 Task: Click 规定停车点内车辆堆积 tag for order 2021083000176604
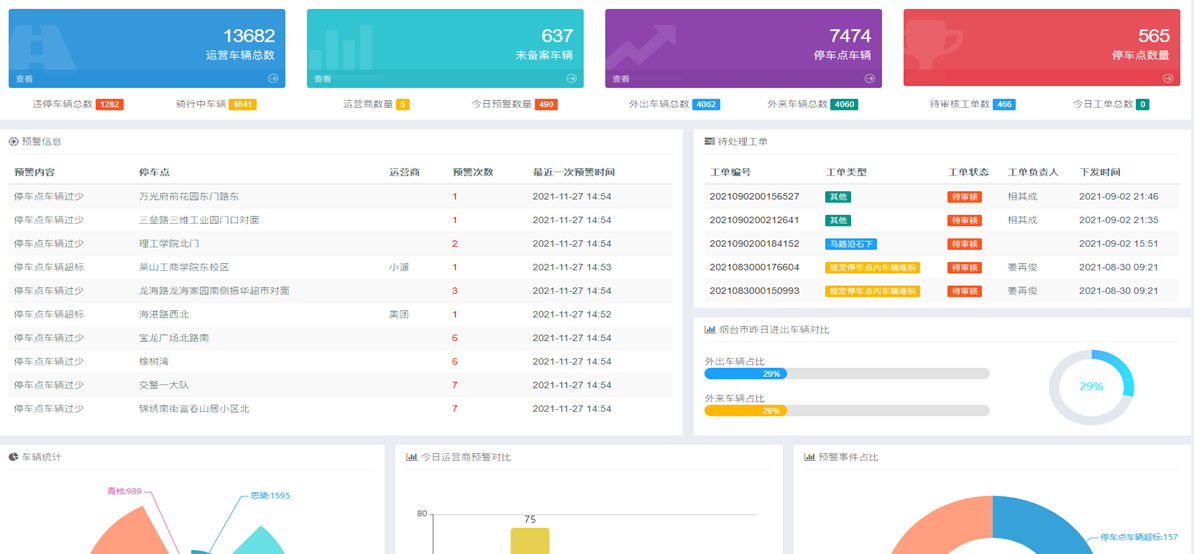pos(872,267)
